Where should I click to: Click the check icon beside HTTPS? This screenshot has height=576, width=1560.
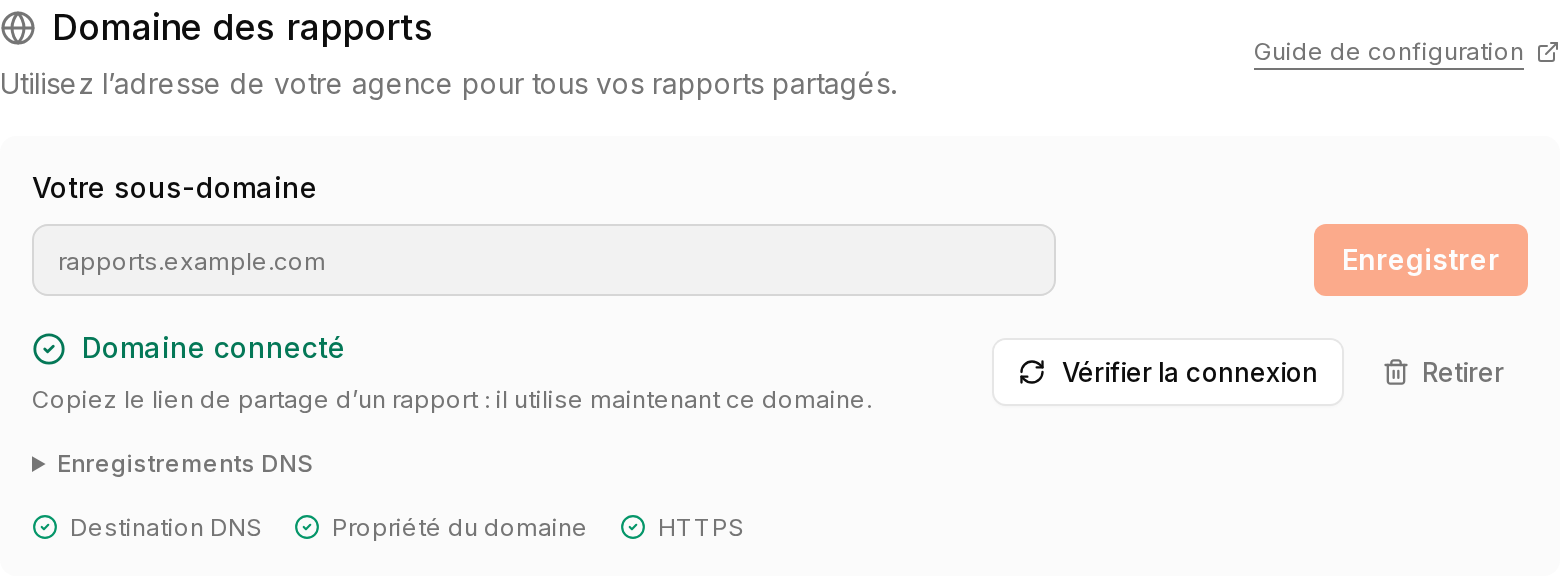[x=633, y=527]
